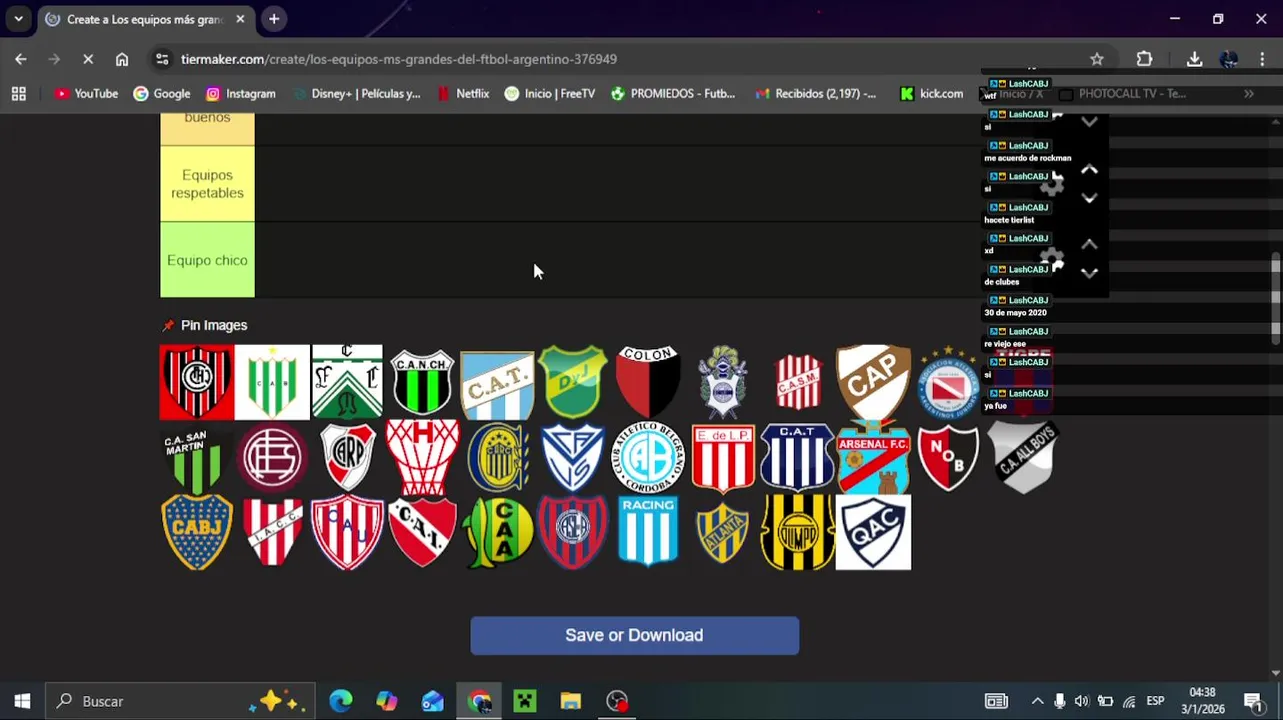Image resolution: width=1283 pixels, height=720 pixels.
Task: Open the browser Downloads panel
Action: click(1194, 59)
